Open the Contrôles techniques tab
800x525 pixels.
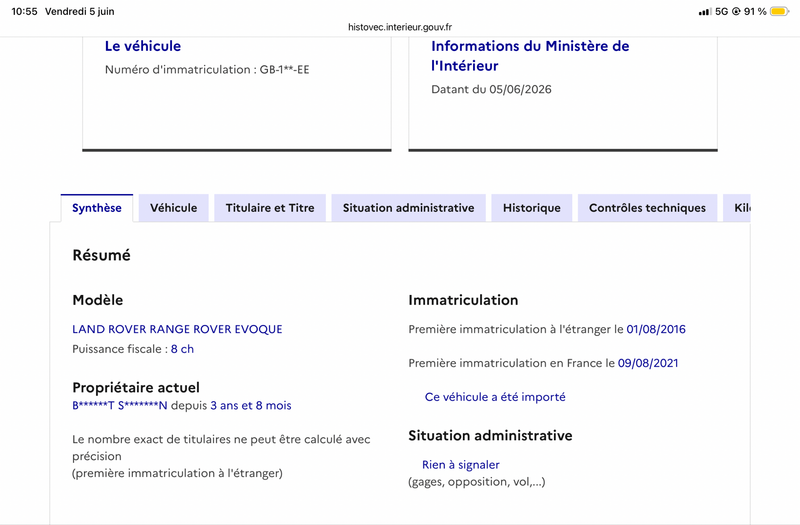pyautogui.click(x=647, y=208)
